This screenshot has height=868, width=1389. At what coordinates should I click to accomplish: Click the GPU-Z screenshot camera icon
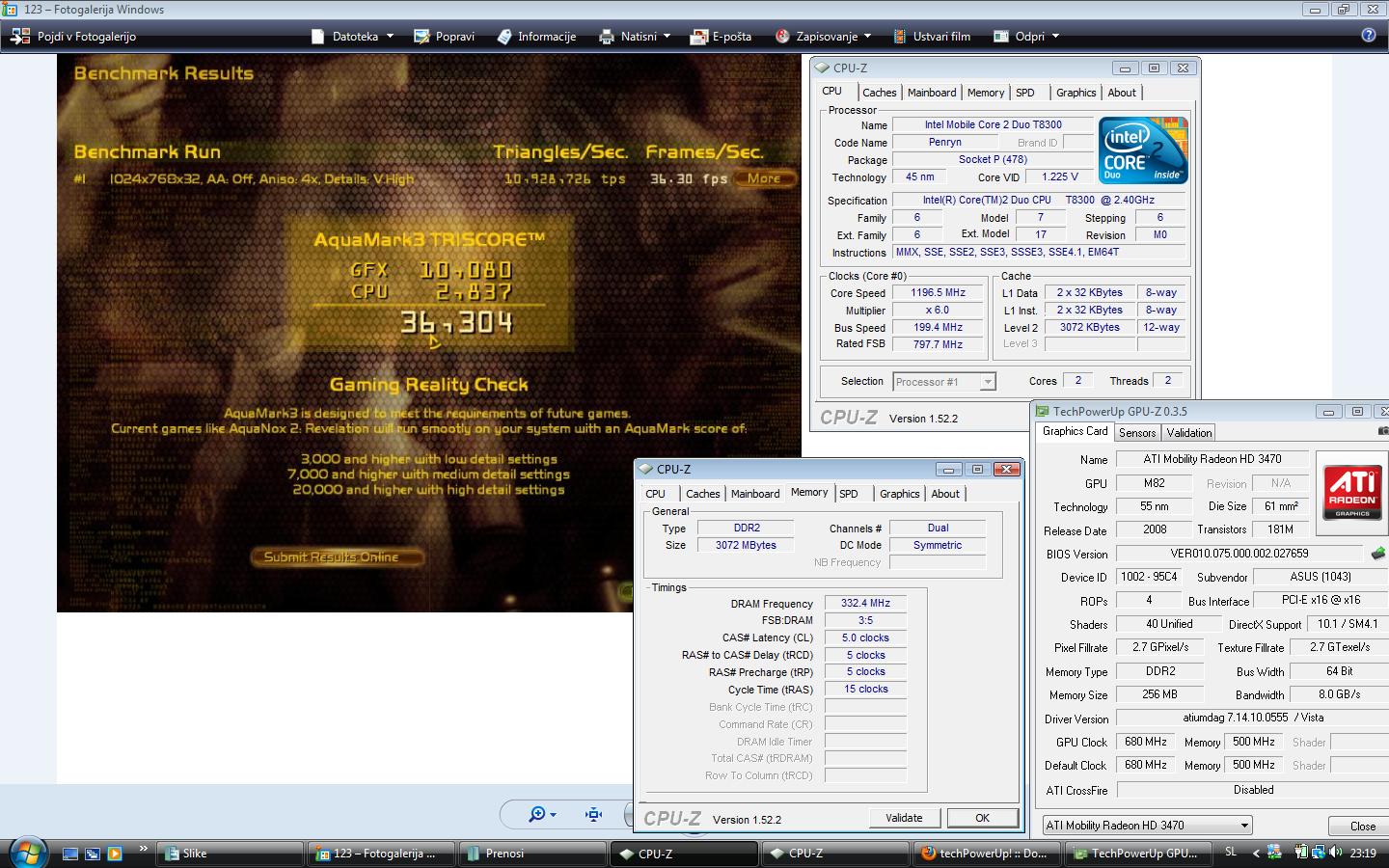(1383, 431)
